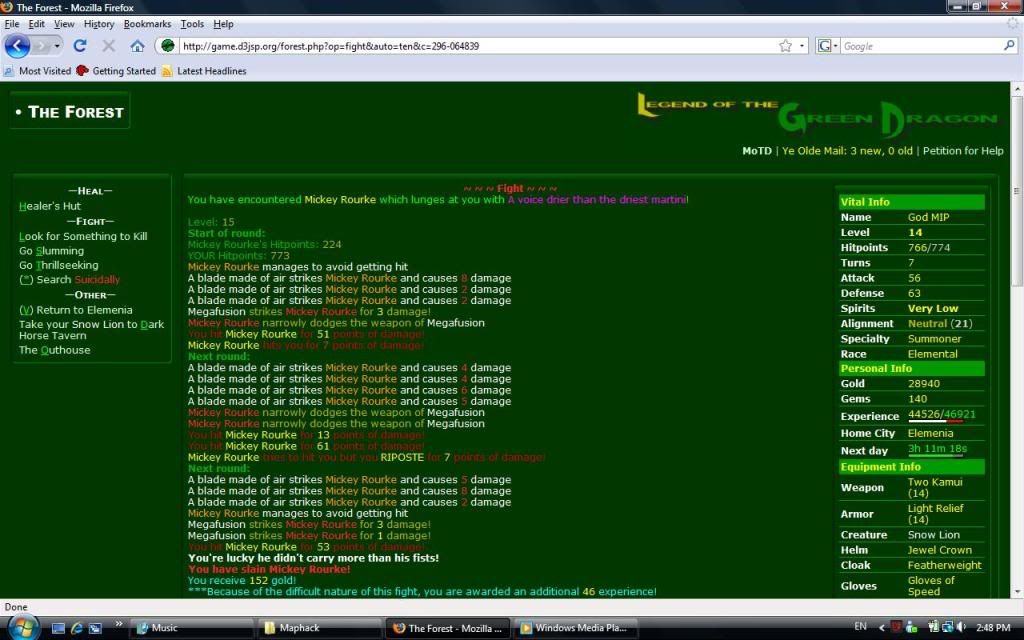Open Ye Olde Mail link
1024x640 pixels.
tap(846, 151)
